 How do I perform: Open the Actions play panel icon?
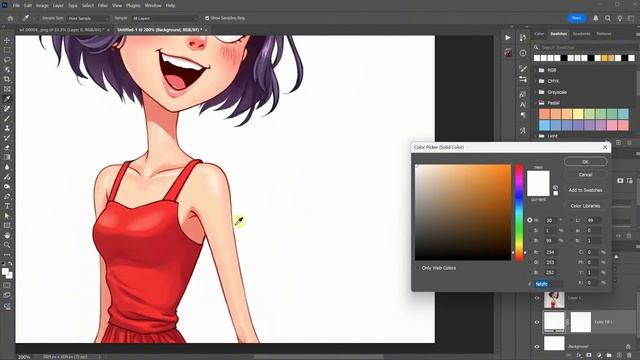(x=508, y=38)
